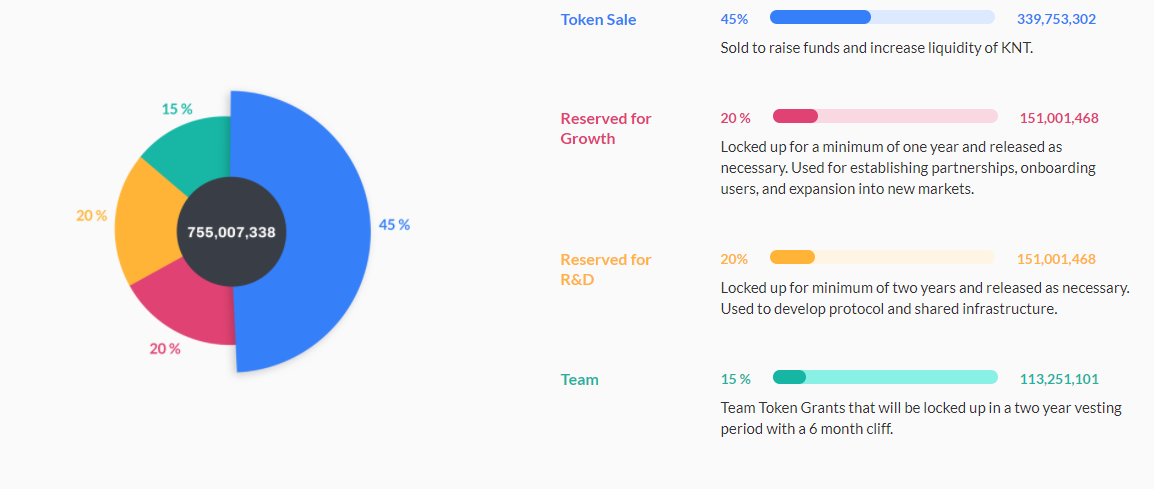Click the orange 151,001,468 R&D amount
Screen dimensions: 1154x489
(1056, 259)
